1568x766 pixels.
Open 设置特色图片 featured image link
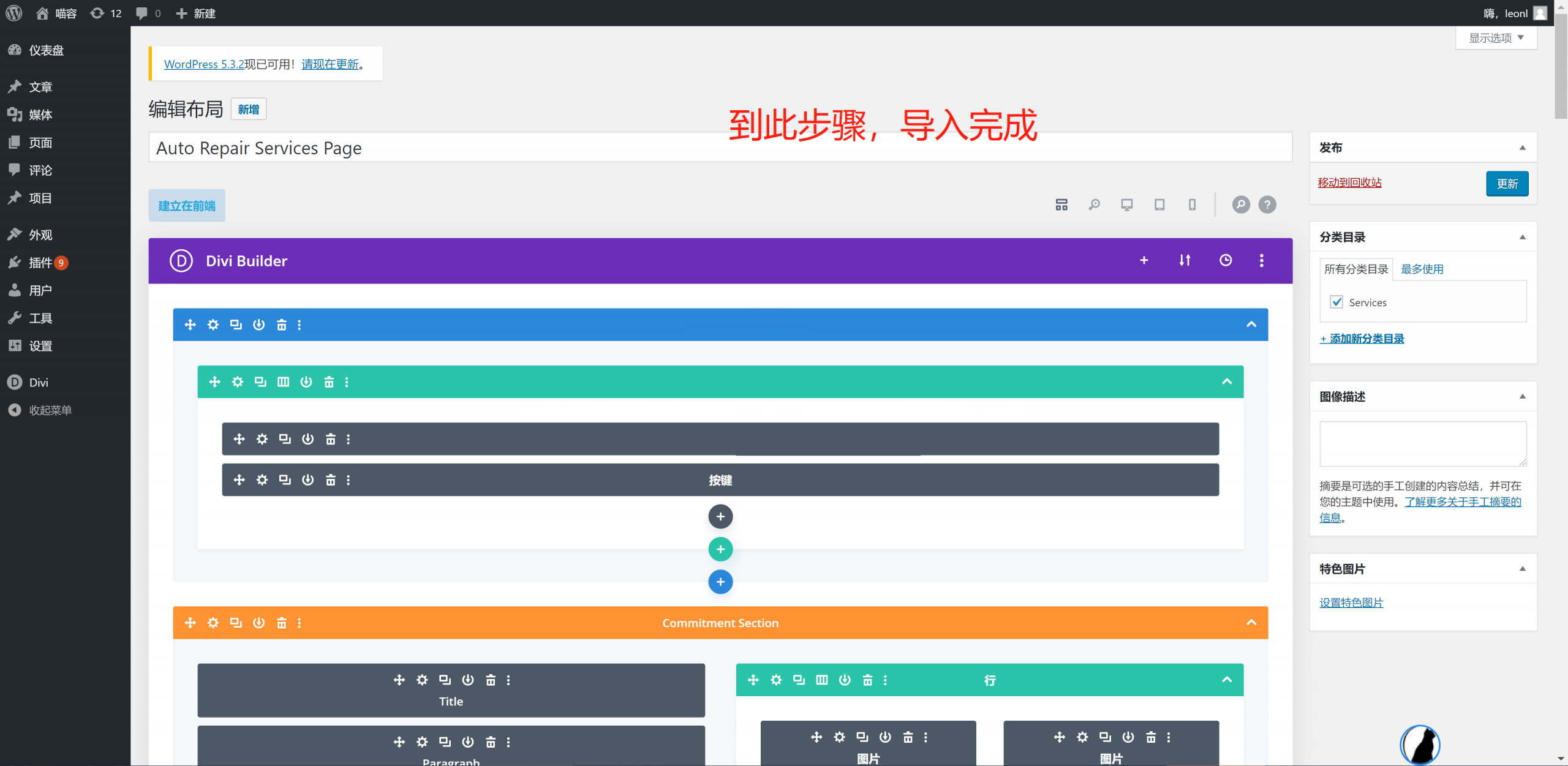point(1350,602)
